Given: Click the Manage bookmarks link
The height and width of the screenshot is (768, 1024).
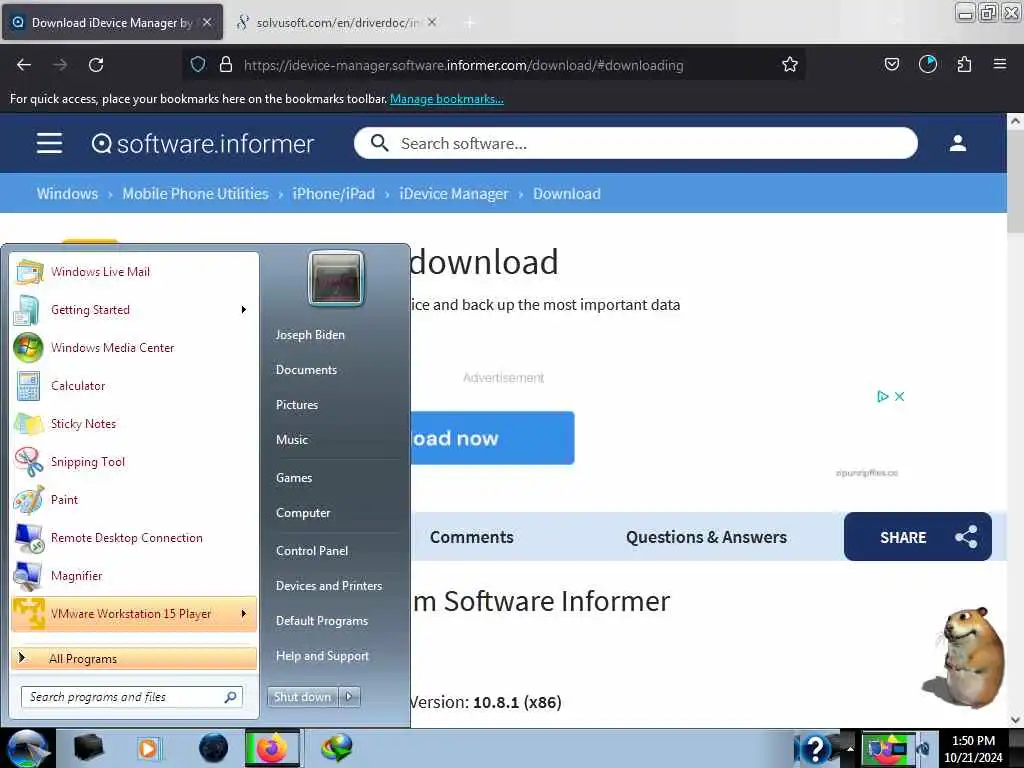Looking at the screenshot, I should click(447, 99).
